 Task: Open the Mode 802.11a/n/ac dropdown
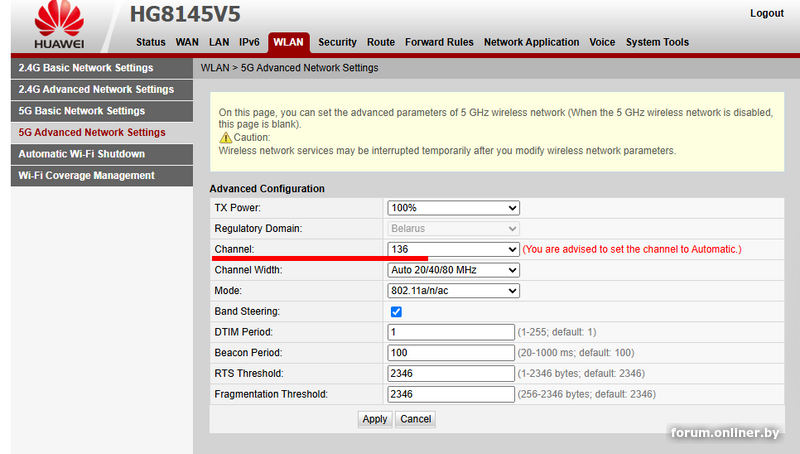point(453,291)
